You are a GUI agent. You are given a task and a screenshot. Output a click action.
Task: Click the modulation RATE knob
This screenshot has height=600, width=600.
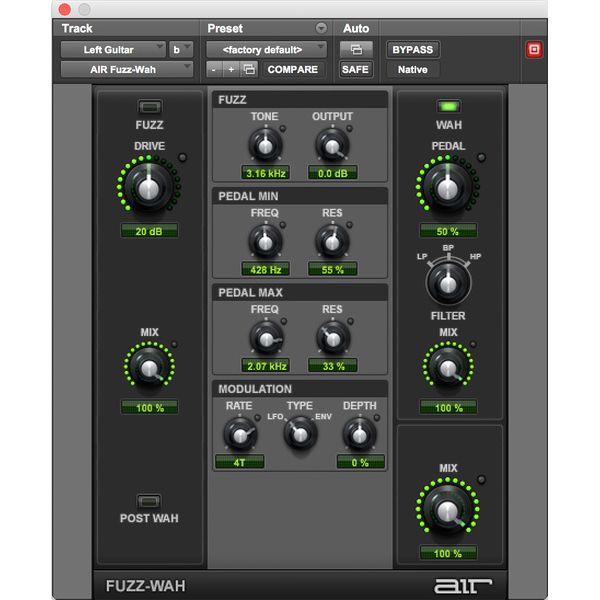click(x=240, y=435)
